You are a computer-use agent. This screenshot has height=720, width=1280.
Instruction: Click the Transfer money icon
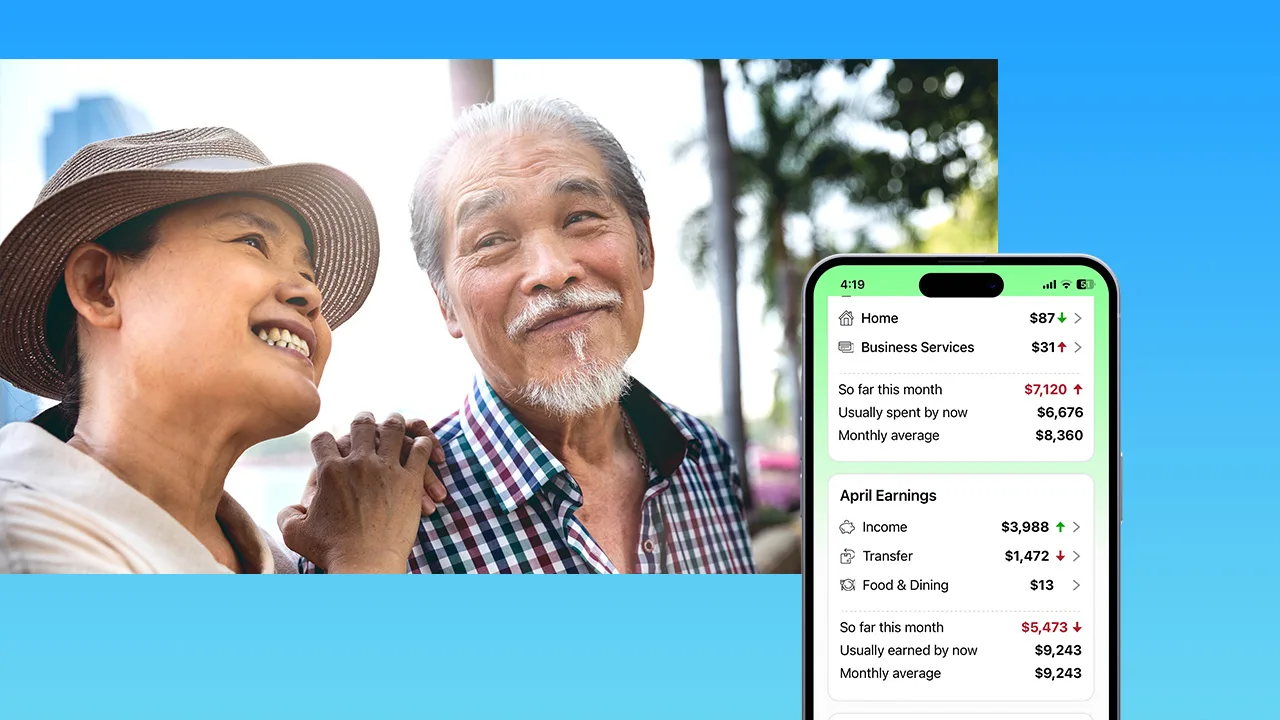(847, 556)
